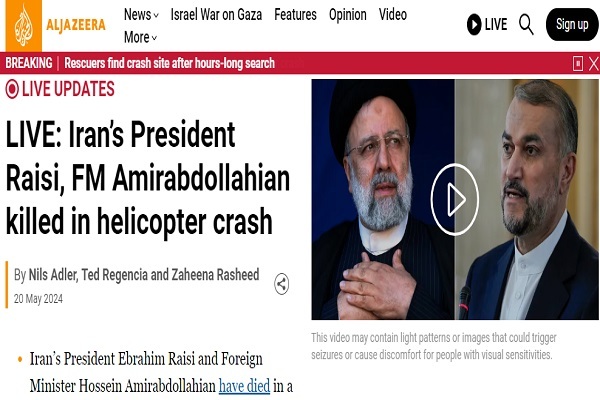Open breaking headline about rescuers finding crash site
This screenshot has width=600, height=400.
pyautogui.click(x=169, y=63)
